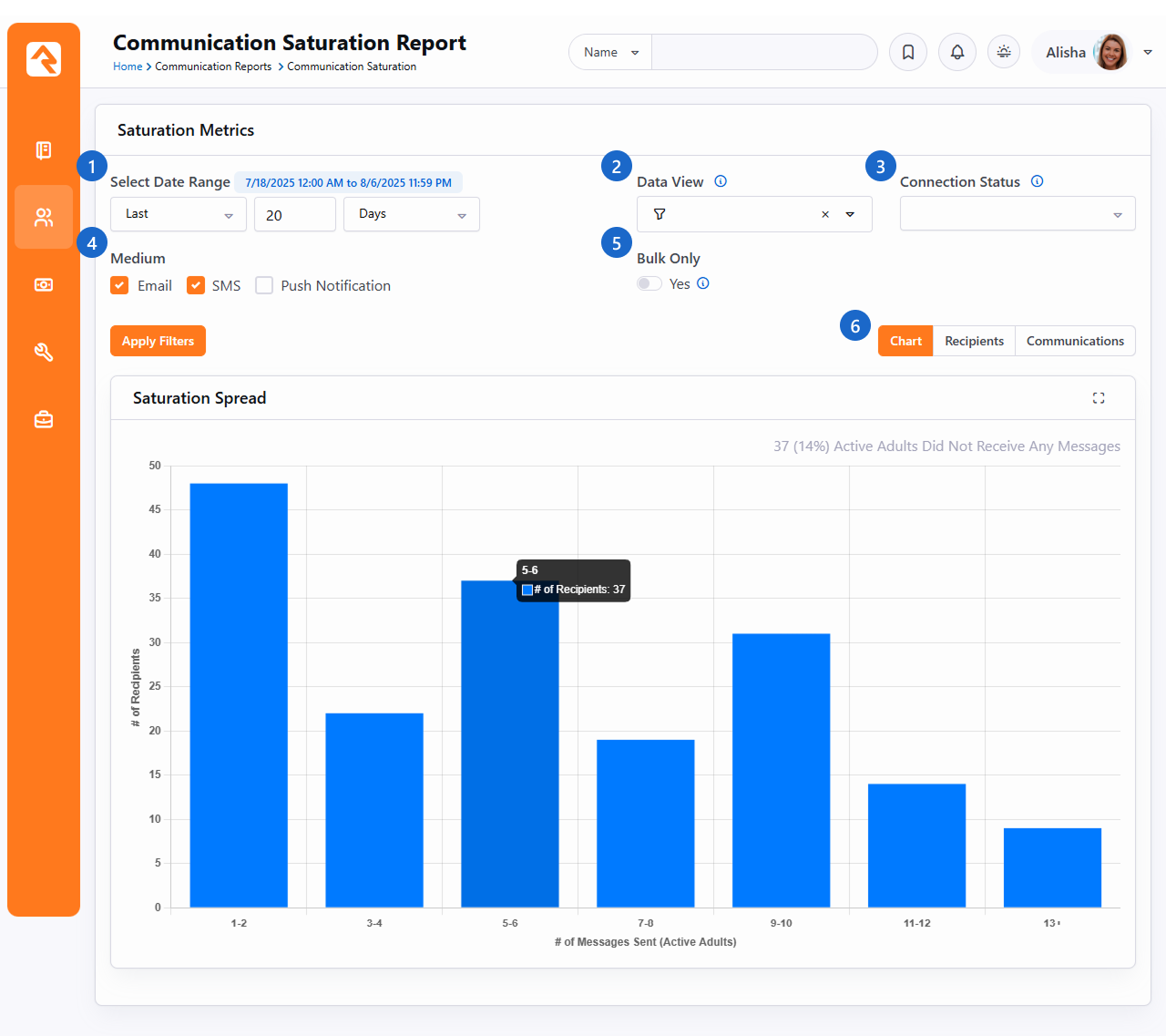Toggle the Bulk Only switch on
This screenshot has height=1036, width=1166.
(649, 283)
